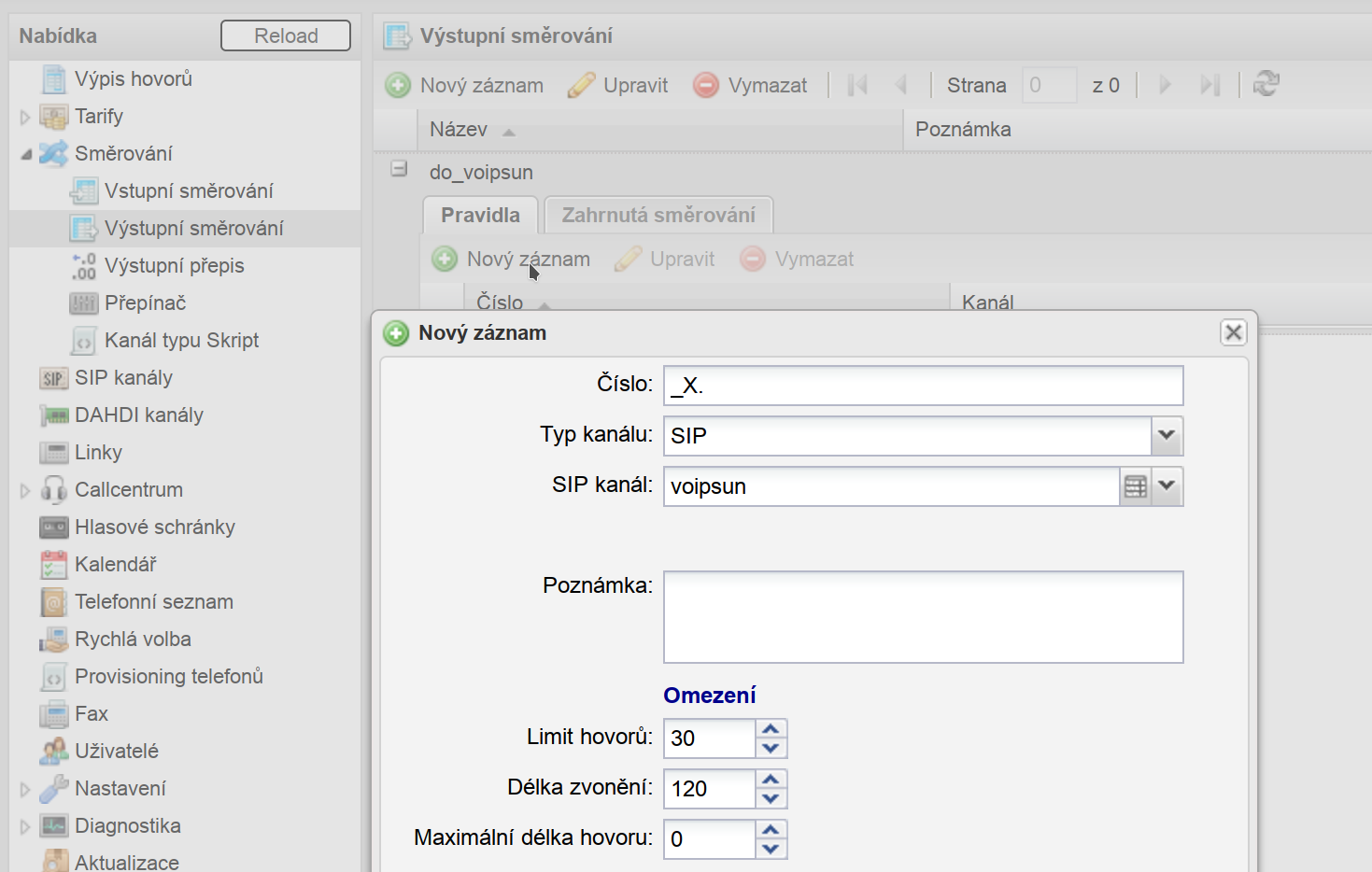Click the Reload button

[x=286, y=35]
